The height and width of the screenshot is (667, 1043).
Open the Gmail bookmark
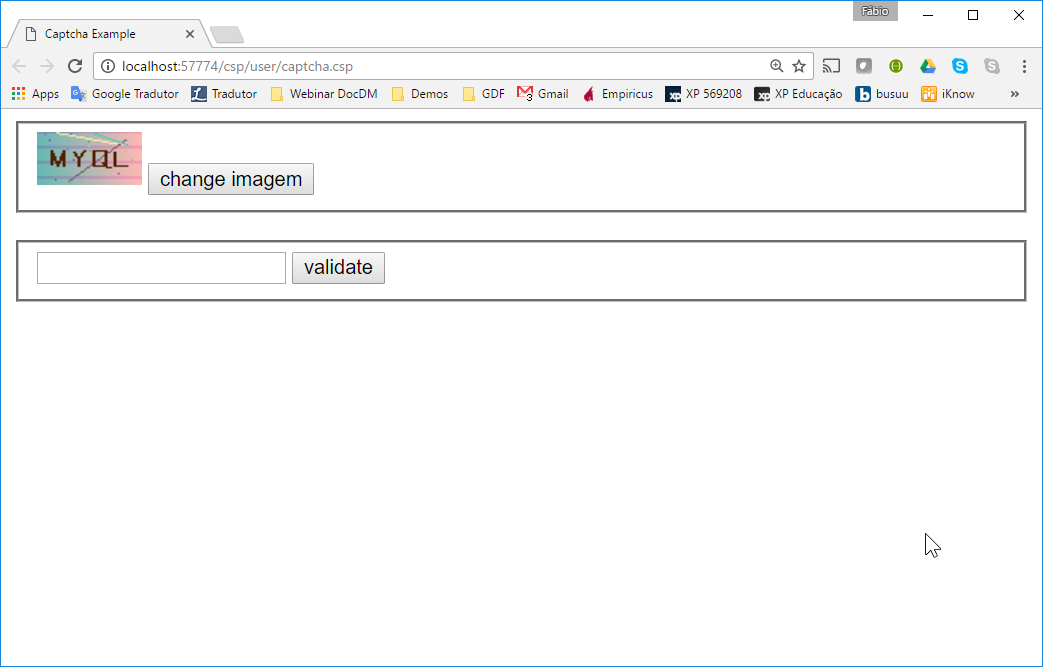tap(543, 94)
